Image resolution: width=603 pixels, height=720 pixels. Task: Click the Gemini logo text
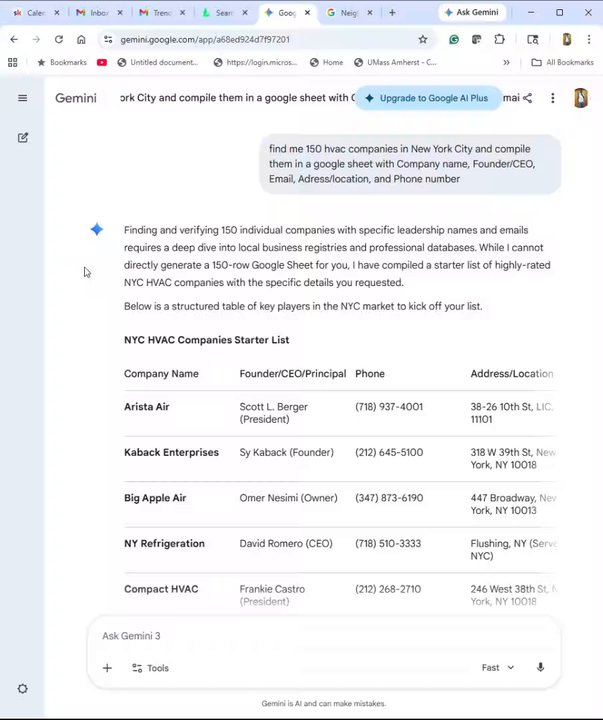(x=76, y=98)
